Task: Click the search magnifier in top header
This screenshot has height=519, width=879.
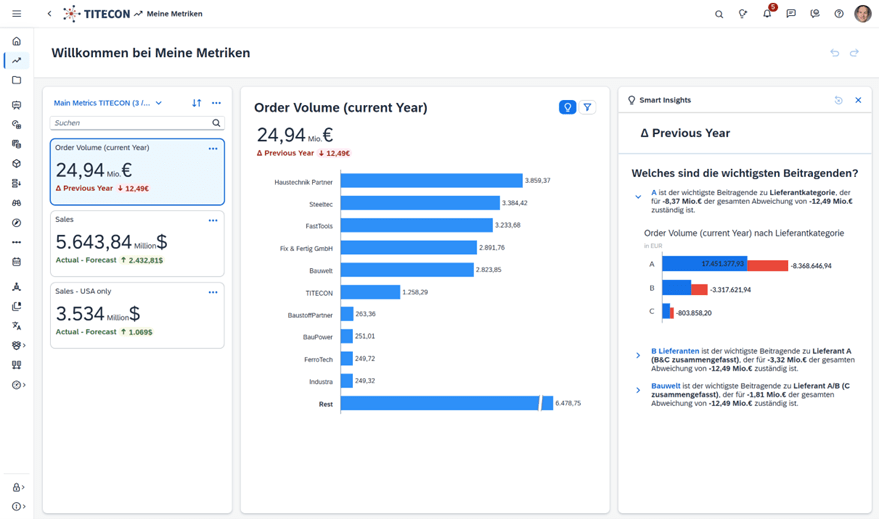Action: click(x=719, y=14)
